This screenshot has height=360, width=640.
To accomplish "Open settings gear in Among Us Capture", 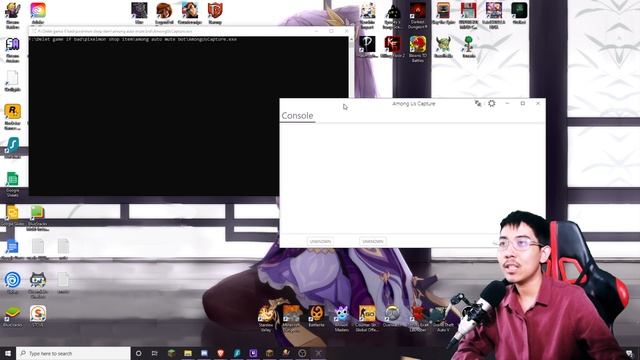I will click(491, 104).
